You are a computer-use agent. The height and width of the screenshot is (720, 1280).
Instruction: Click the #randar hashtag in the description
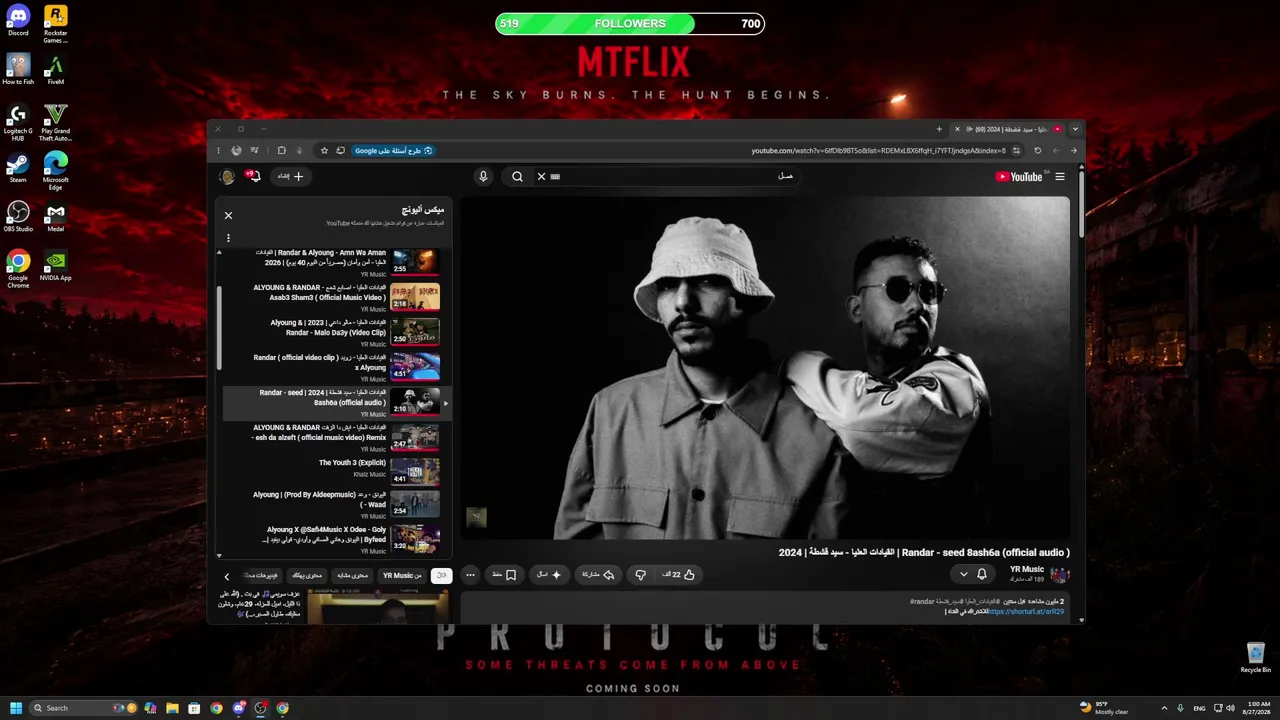pos(923,601)
